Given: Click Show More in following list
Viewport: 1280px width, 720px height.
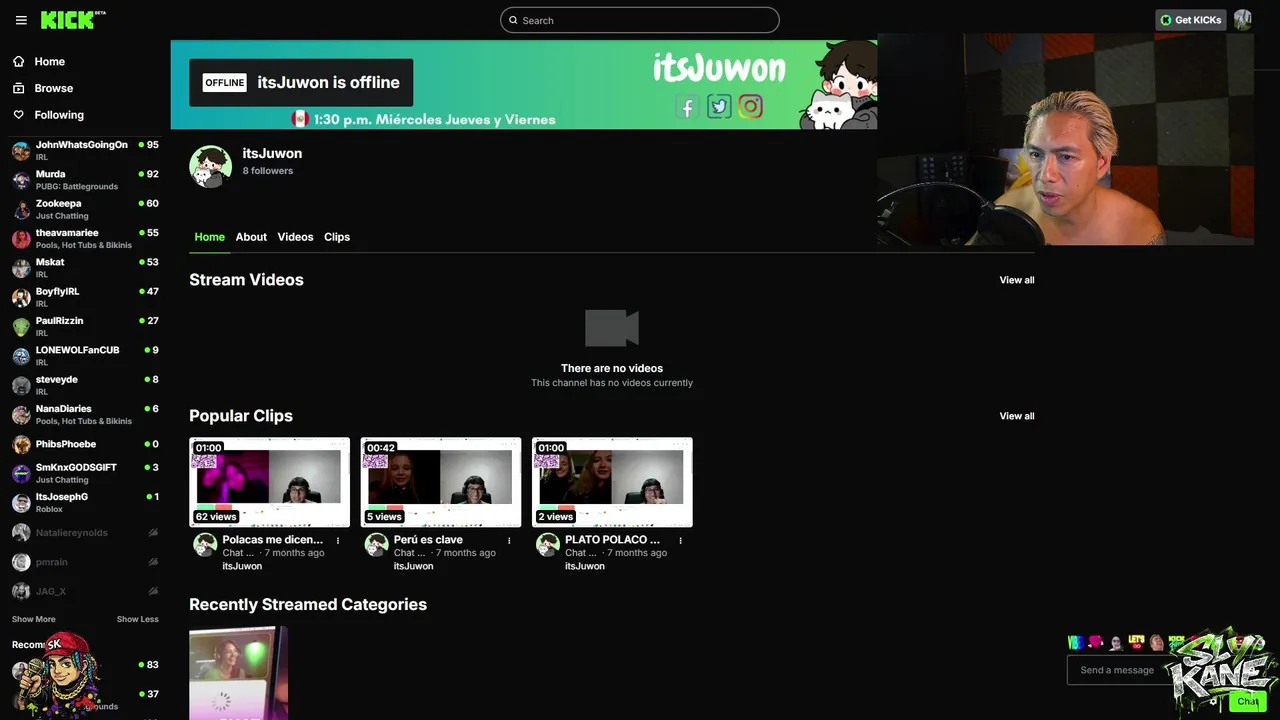Looking at the screenshot, I should click(34, 619).
